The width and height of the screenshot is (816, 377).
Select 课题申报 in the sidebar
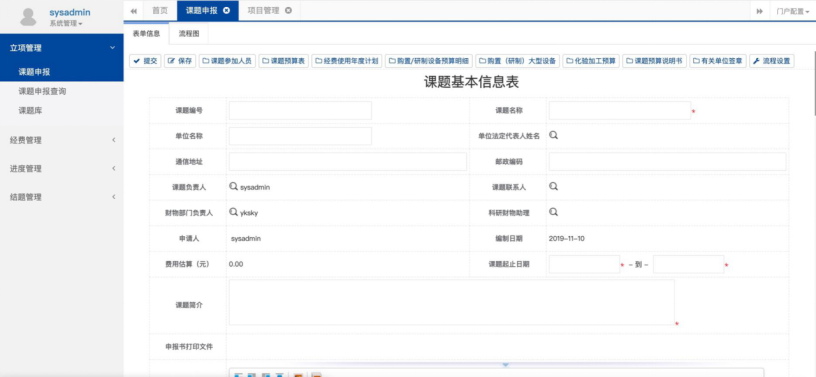point(61,72)
